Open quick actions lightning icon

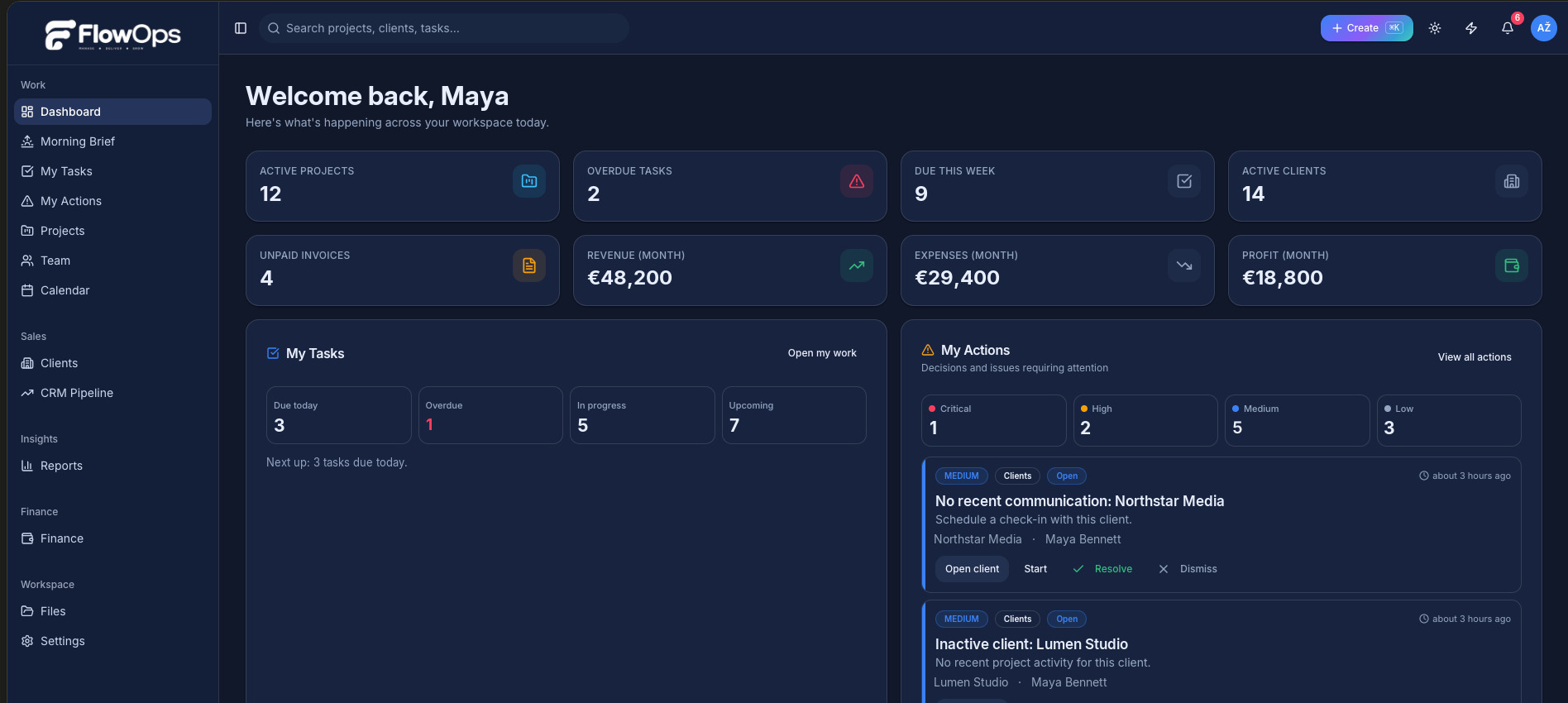tap(1471, 28)
